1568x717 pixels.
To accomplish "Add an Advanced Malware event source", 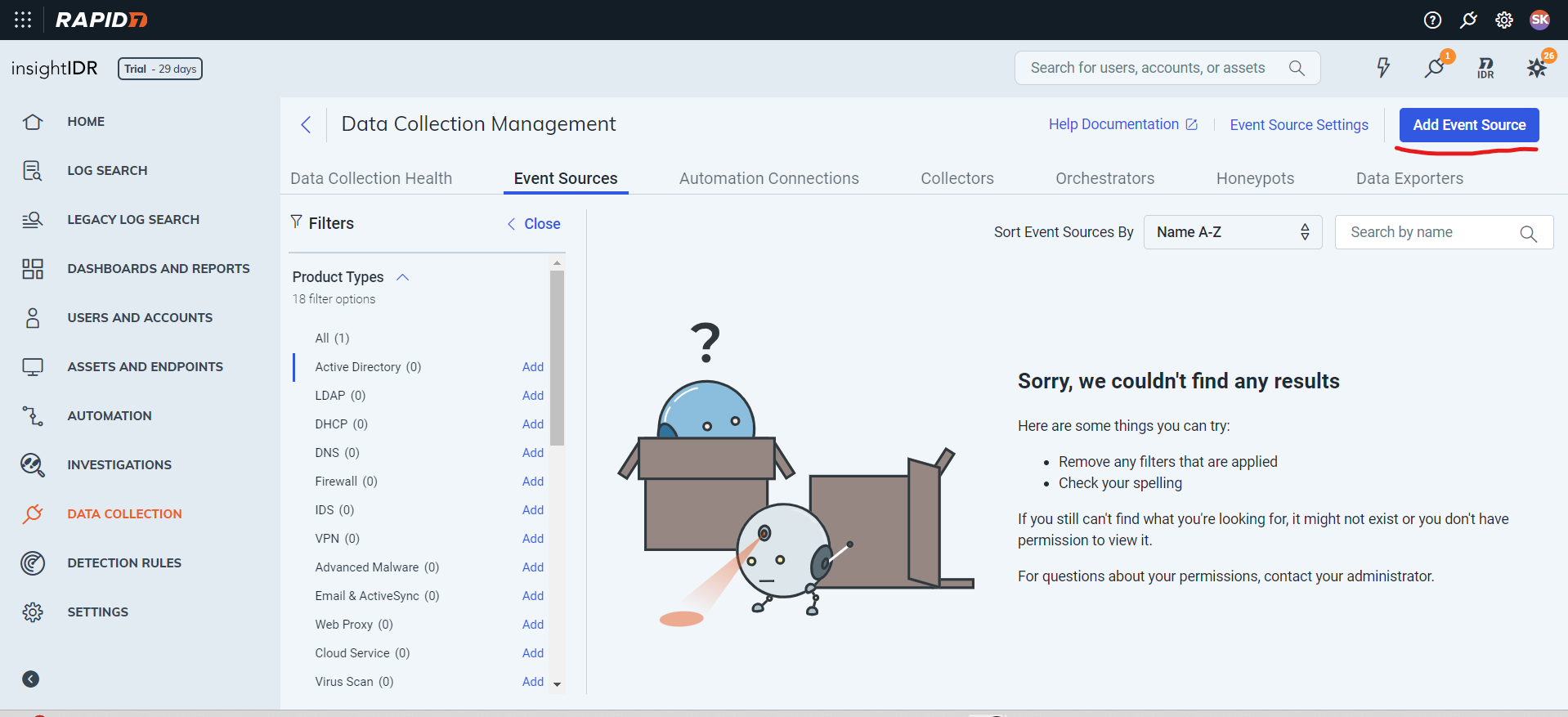I will coord(533,567).
